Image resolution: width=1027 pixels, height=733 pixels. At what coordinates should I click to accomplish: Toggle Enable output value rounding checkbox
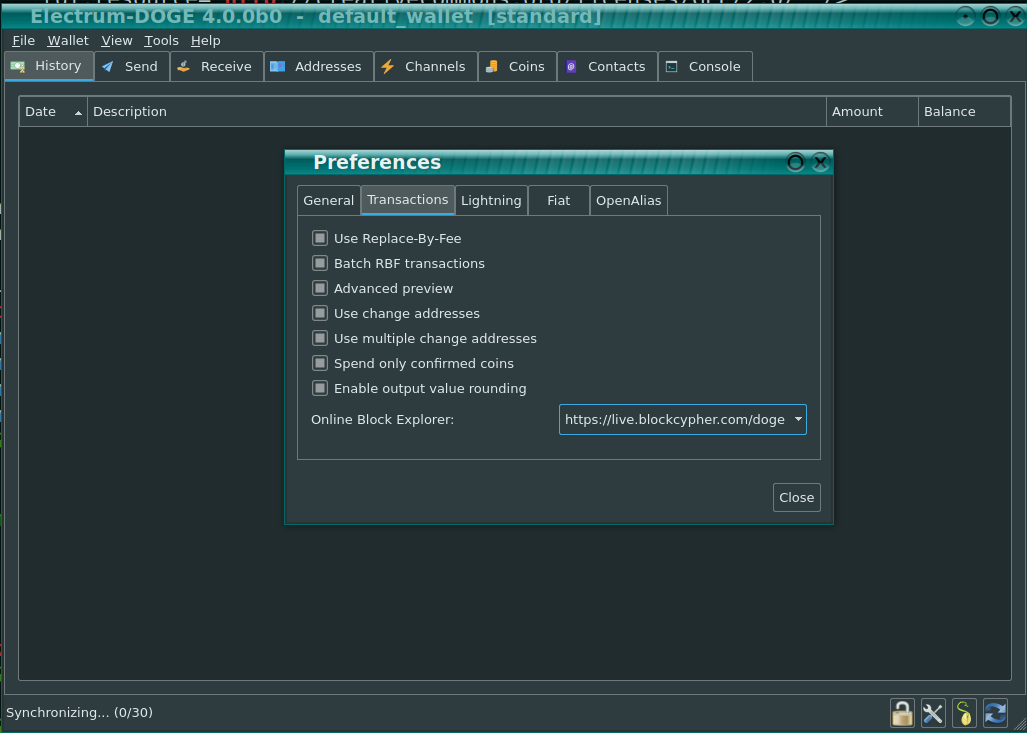coord(320,388)
